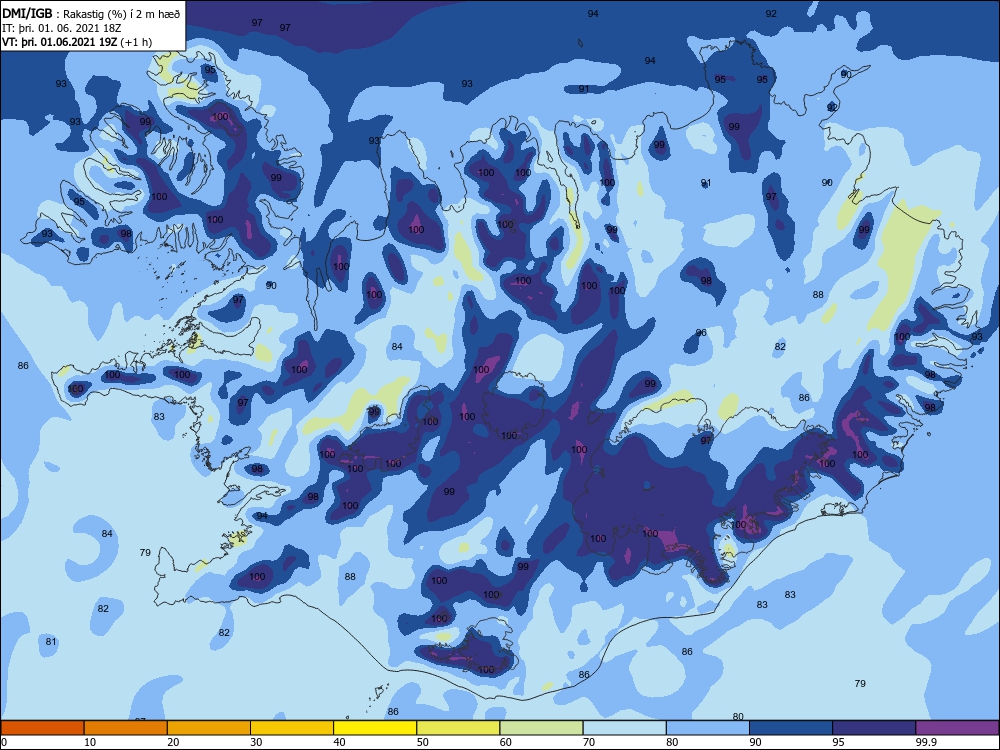Select the pale yellow 50–60 legend swatch
This screenshot has height=750, width=1000.
pos(459,728)
